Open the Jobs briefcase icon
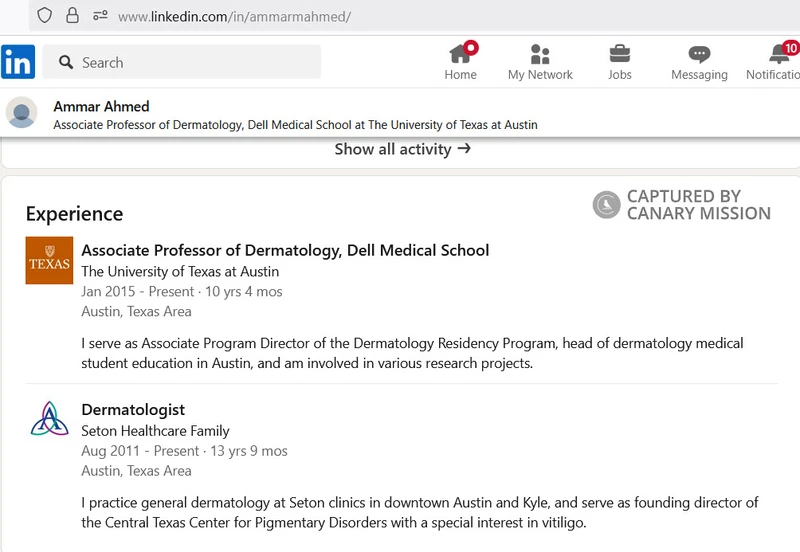 tap(620, 54)
